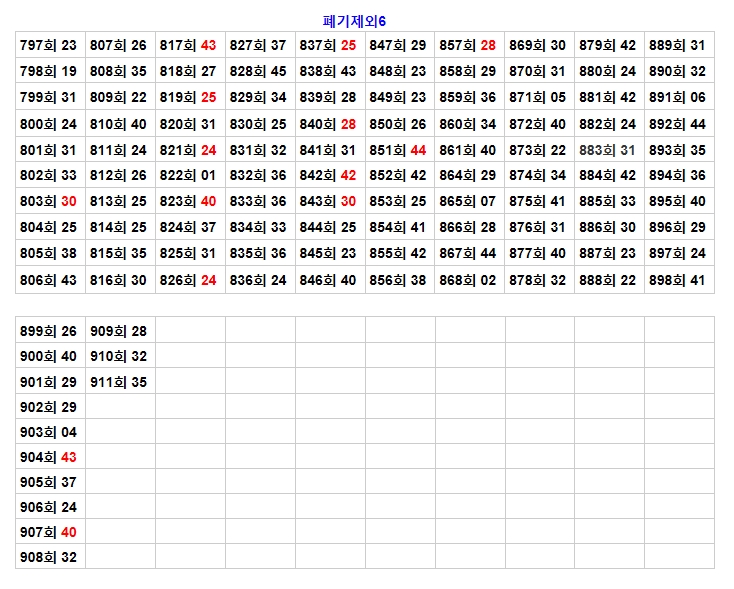The image size is (734, 589).
Task: Select the gray 883회 31 cell
Action: pyautogui.click(x=608, y=150)
